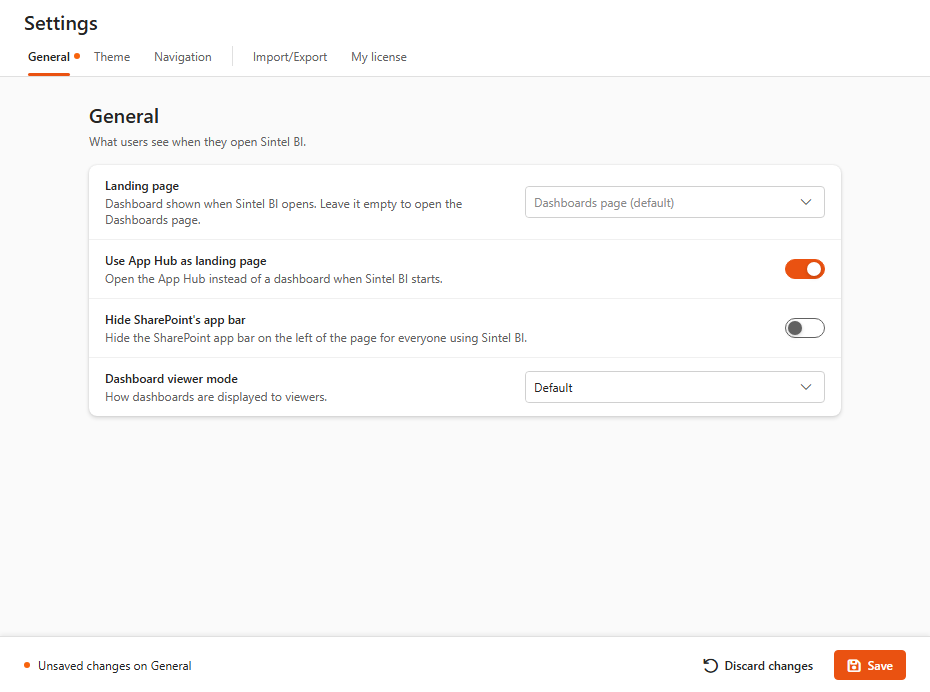Click 'Hide the SharePoint app bar on the left' description
This screenshot has width=930, height=692.
click(316, 338)
